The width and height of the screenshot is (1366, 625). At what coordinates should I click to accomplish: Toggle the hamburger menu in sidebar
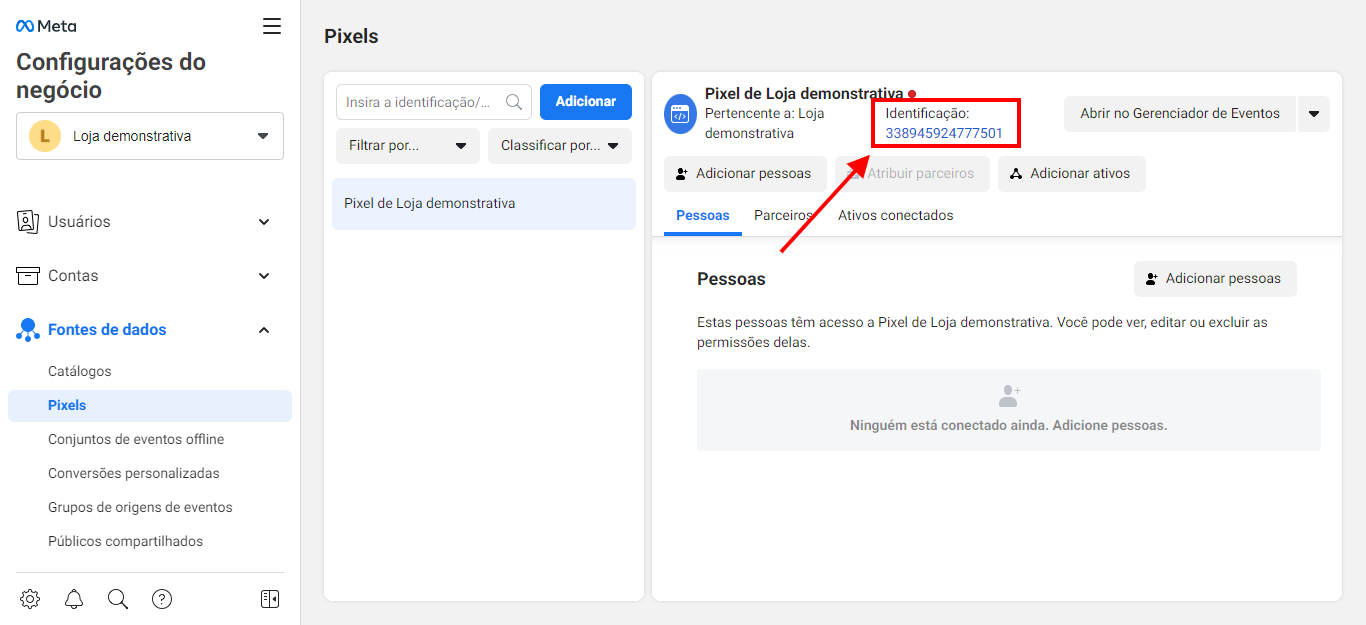point(272,26)
